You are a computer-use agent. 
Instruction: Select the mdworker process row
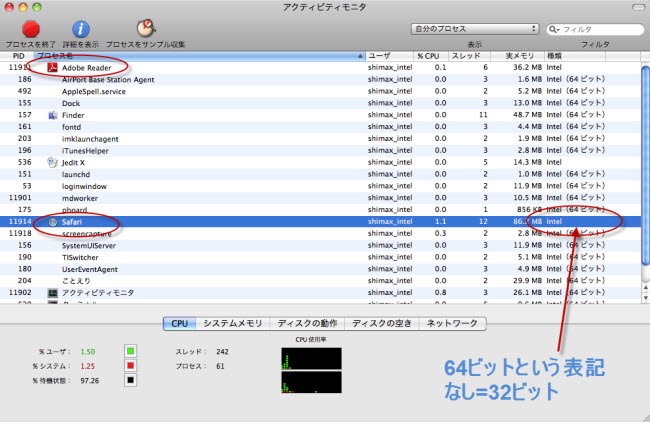click(x=320, y=198)
